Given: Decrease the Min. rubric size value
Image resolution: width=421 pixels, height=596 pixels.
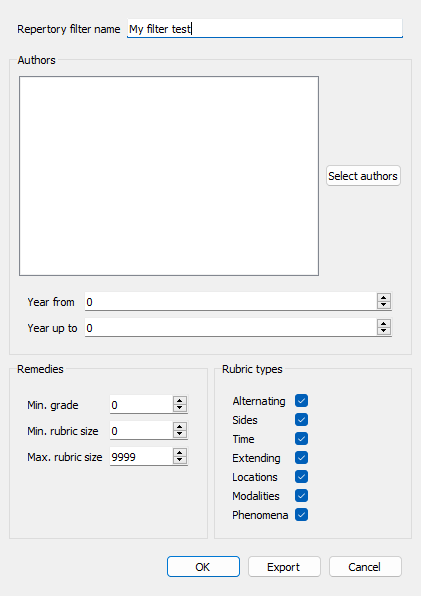Looking at the screenshot, I should click(180, 434).
